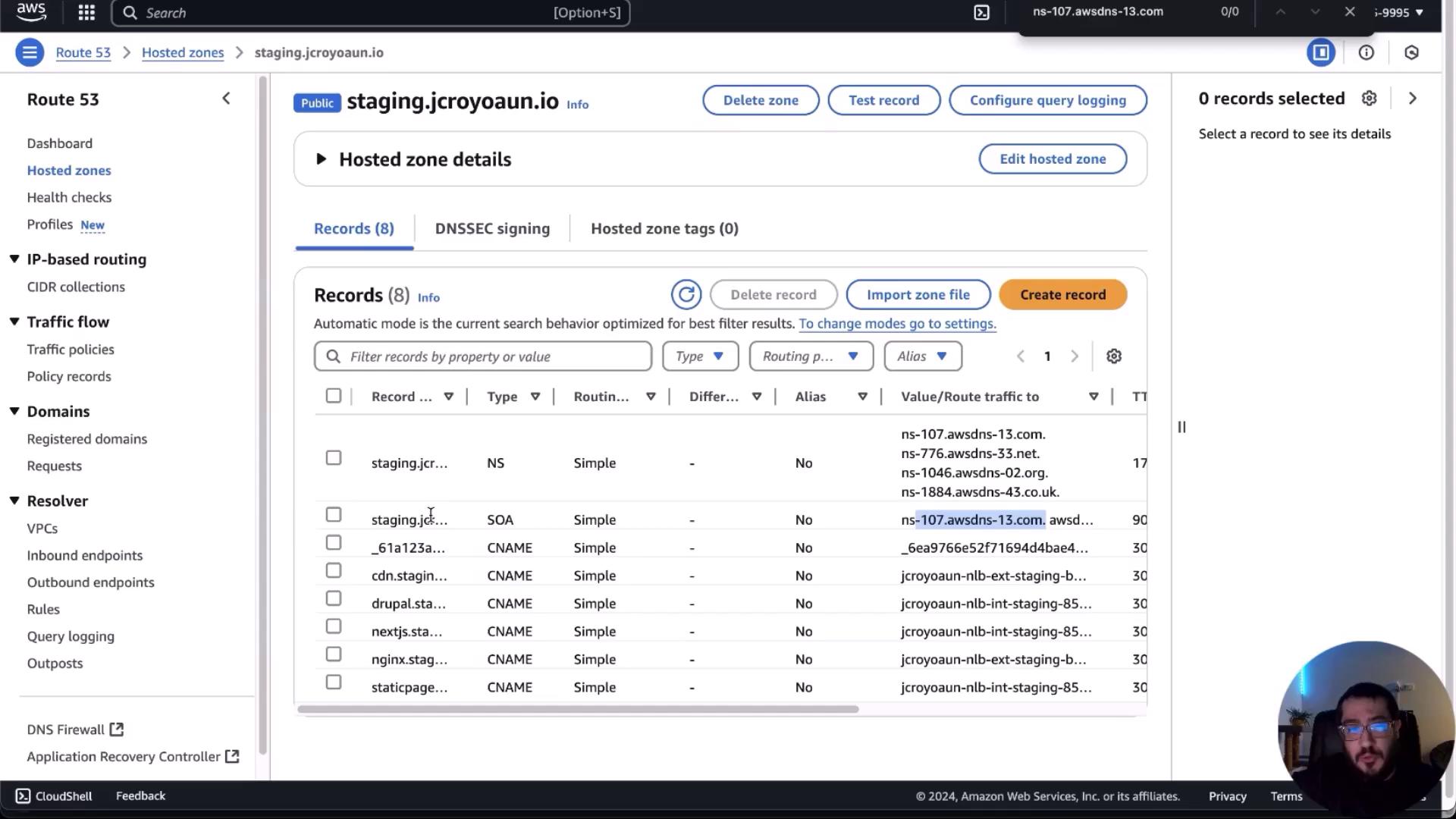
Task: Expand the Hosted zone details section
Action: click(321, 159)
